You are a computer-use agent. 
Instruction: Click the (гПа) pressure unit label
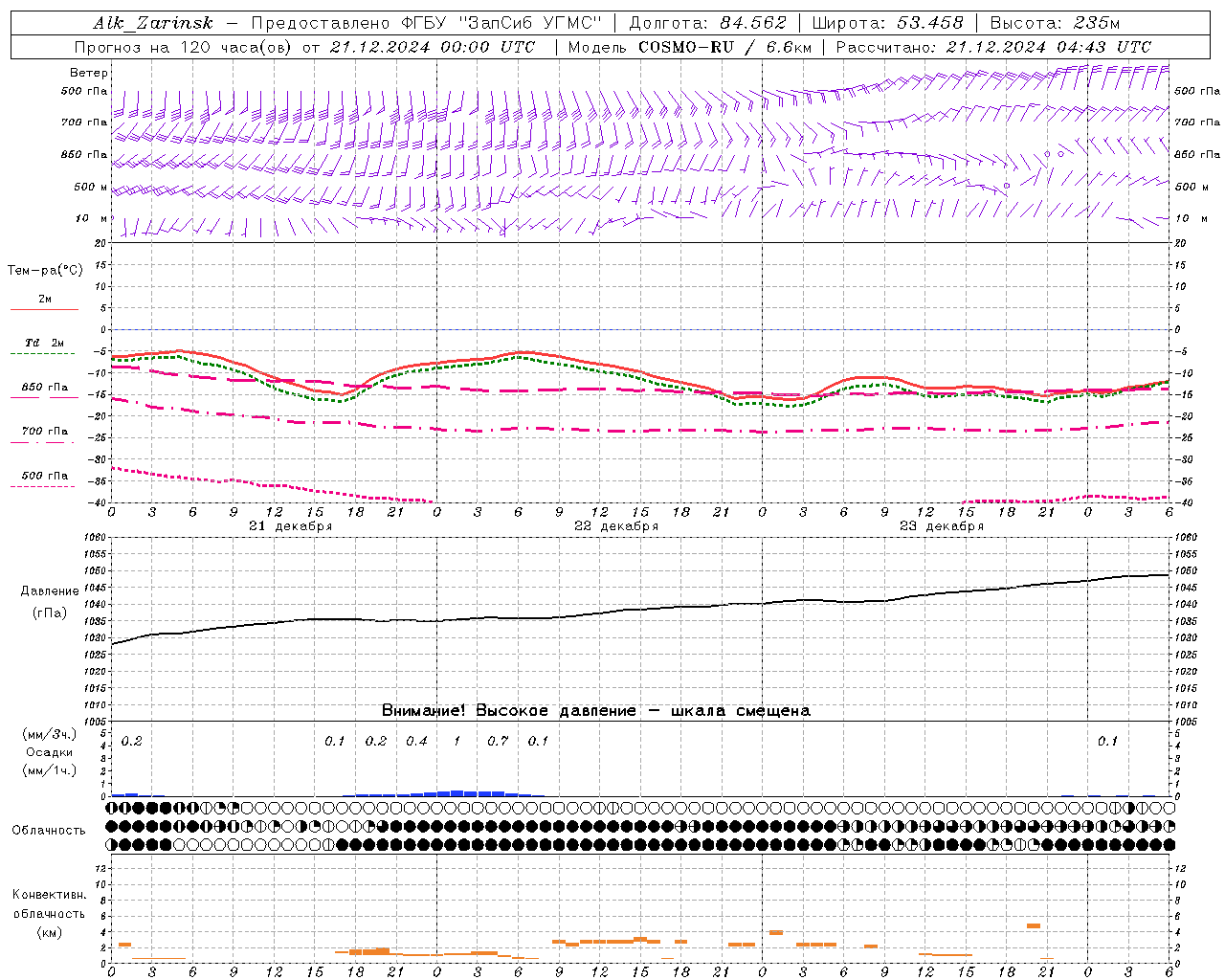(x=50, y=613)
